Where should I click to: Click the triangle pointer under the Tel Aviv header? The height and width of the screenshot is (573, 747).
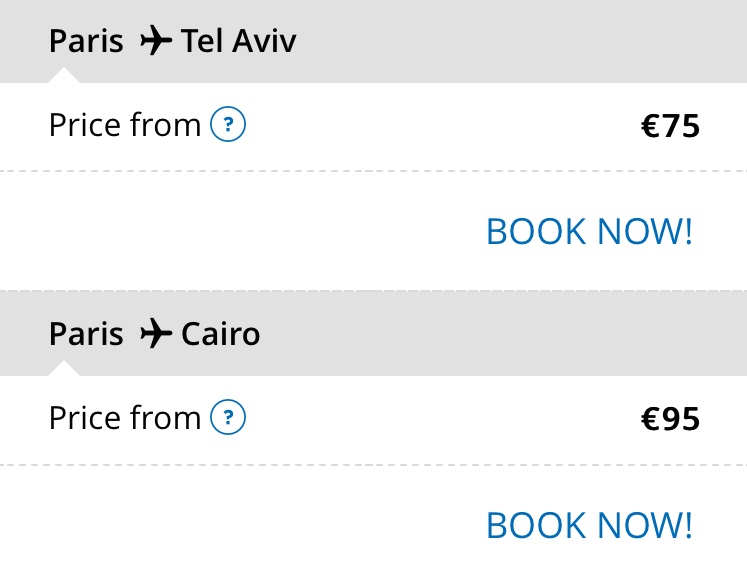(x=63, y=76)
